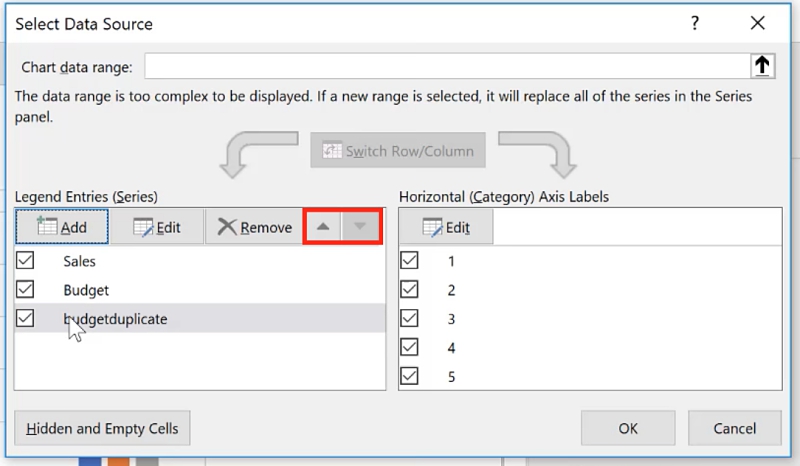The height and width of the screenshot is (466, 800).
Task: Remove the selected series
Action: (x=255, y=227)
